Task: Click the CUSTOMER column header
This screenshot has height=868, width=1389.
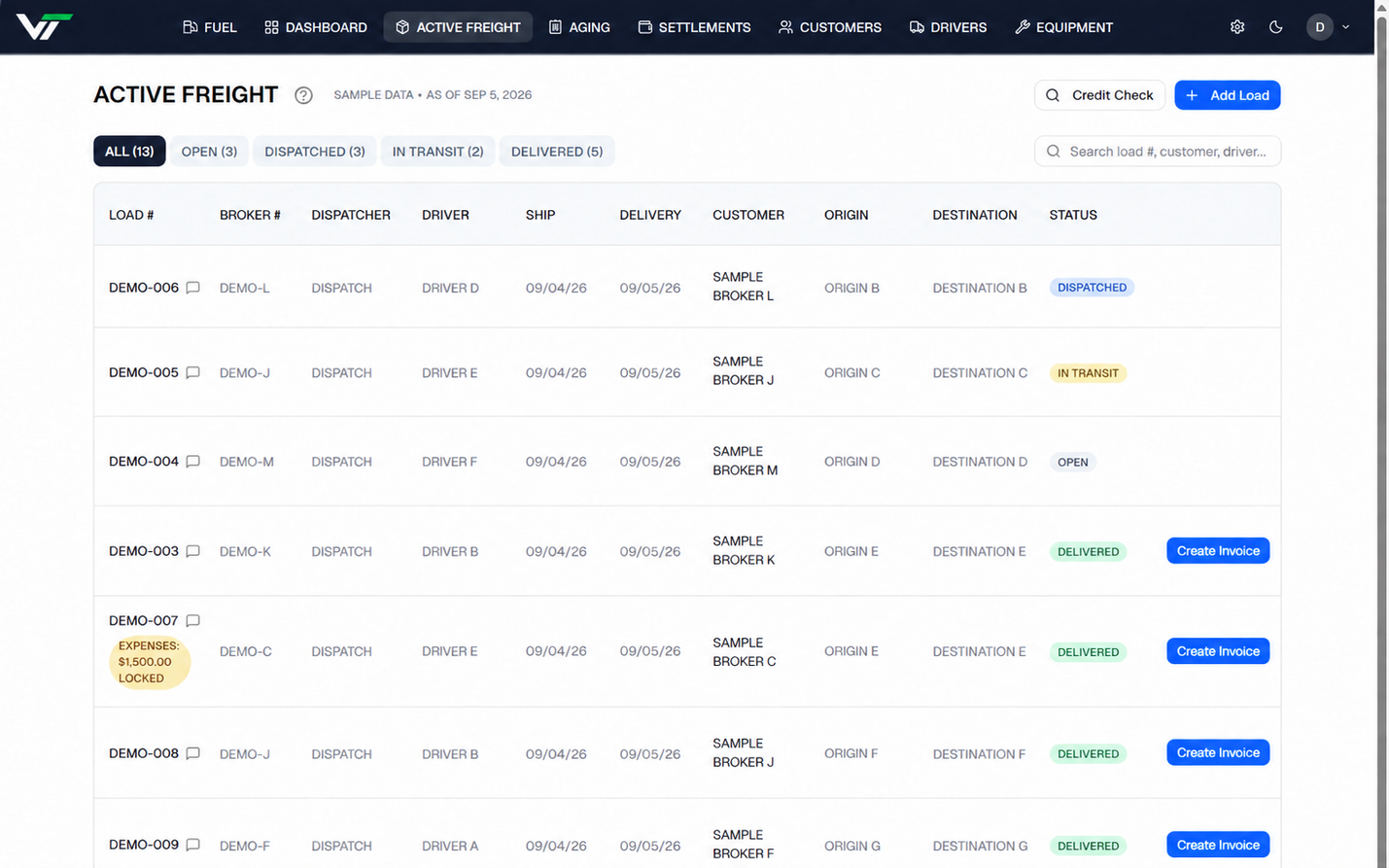Action: (x=748, y=215)
